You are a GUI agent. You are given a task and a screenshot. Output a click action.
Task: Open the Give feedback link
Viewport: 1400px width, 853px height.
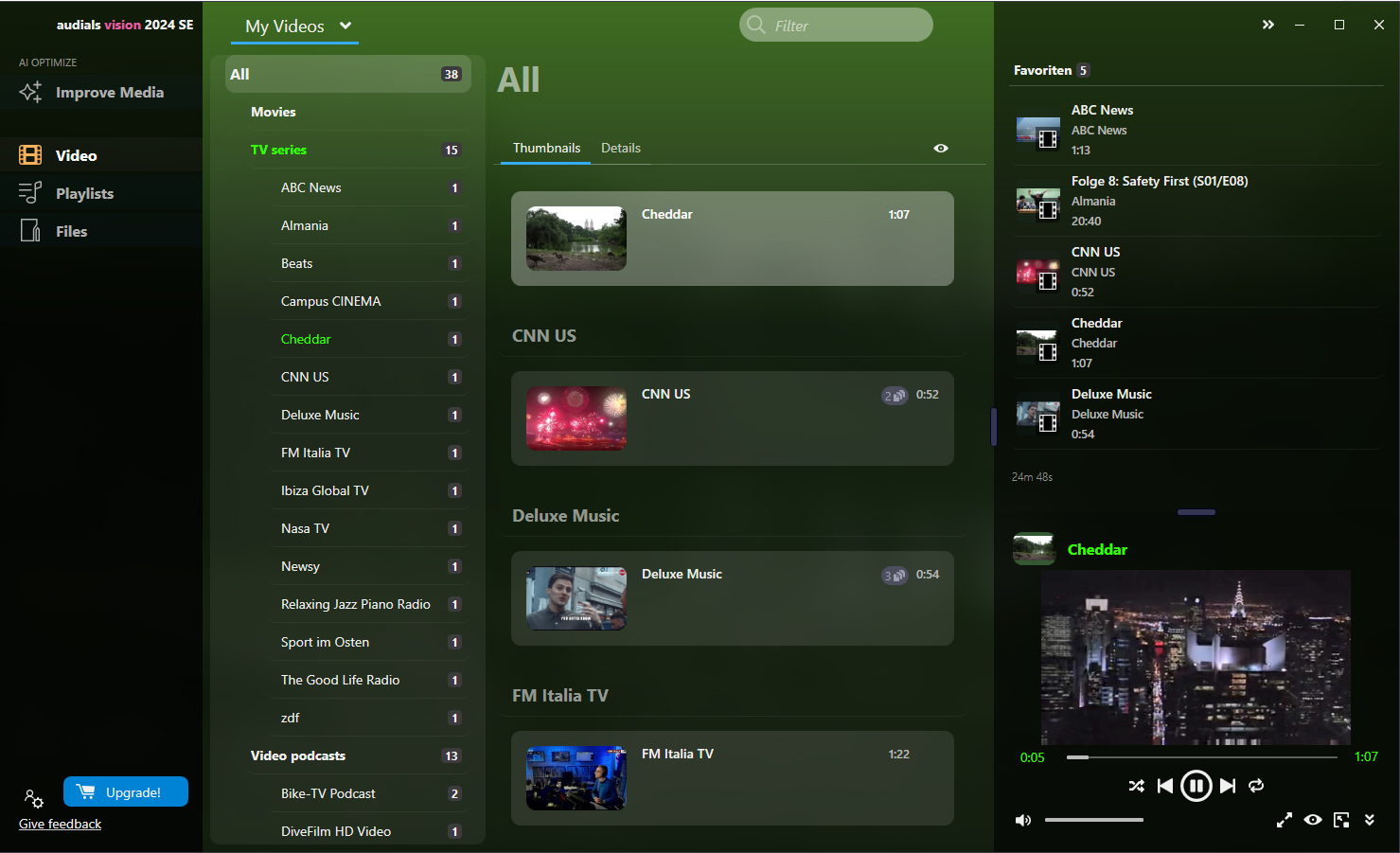60,824
